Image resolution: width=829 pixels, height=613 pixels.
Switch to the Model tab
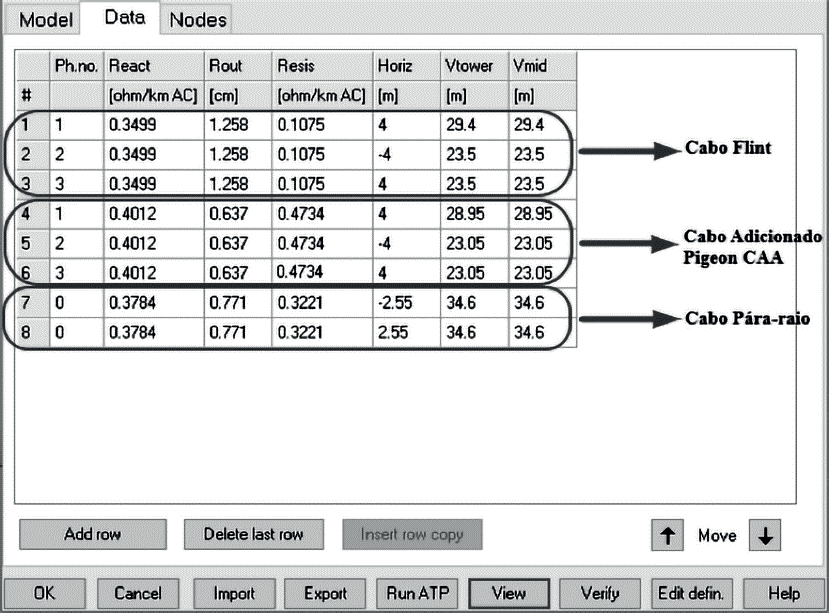click(x=46, y=20)
